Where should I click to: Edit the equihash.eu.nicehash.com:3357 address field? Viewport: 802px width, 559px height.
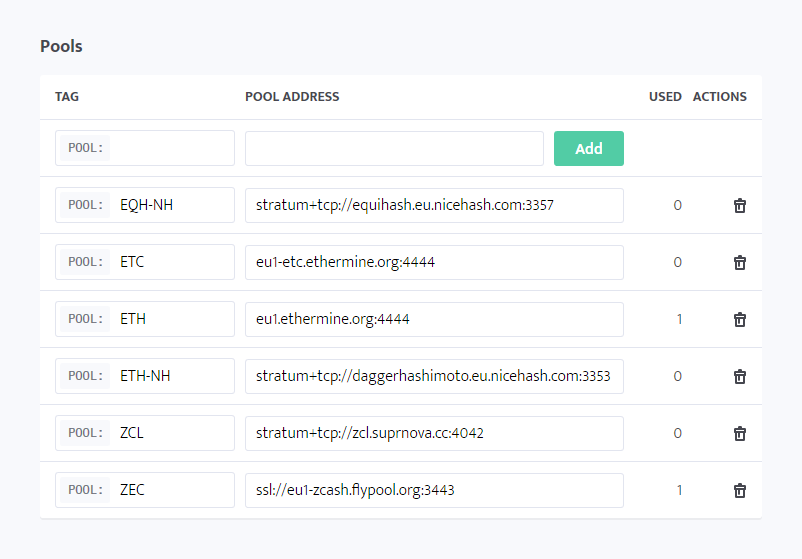coord(434,205)
